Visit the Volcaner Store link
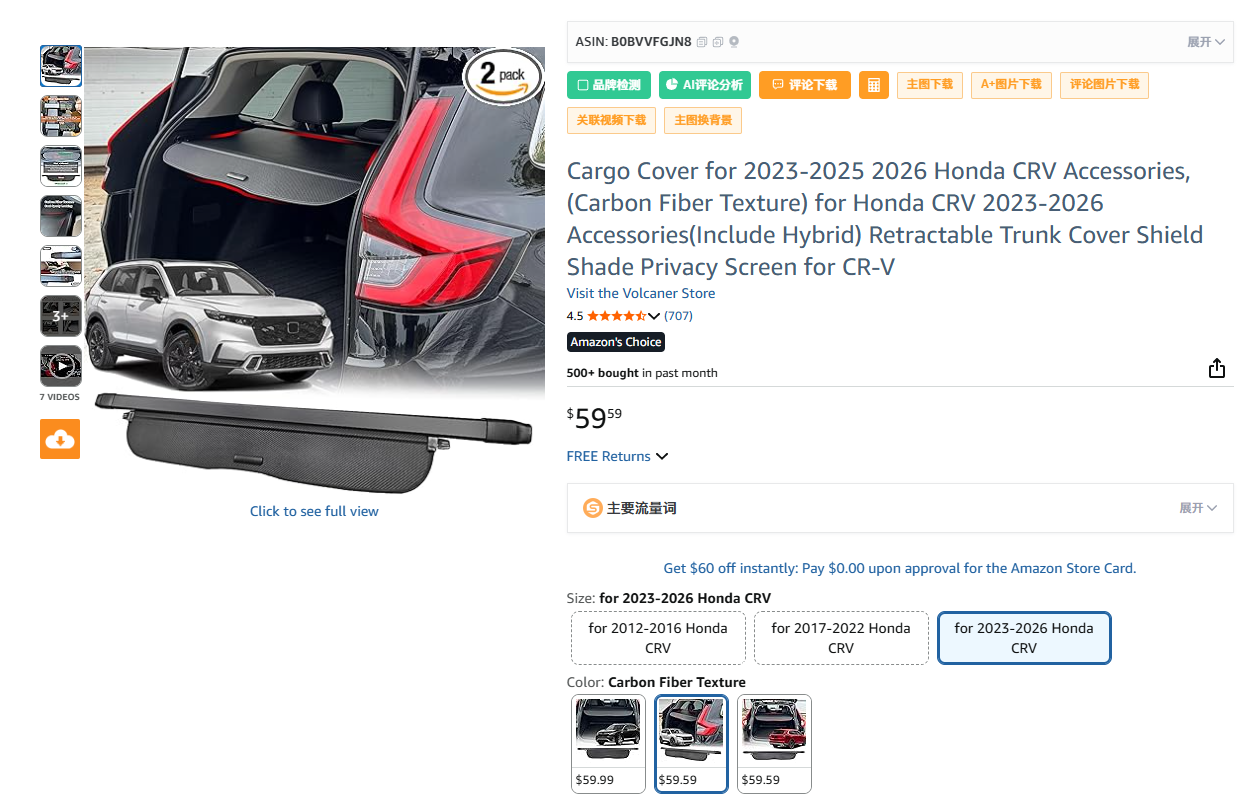This screenshot has height=811, width=1249. (x=641, y=293)
